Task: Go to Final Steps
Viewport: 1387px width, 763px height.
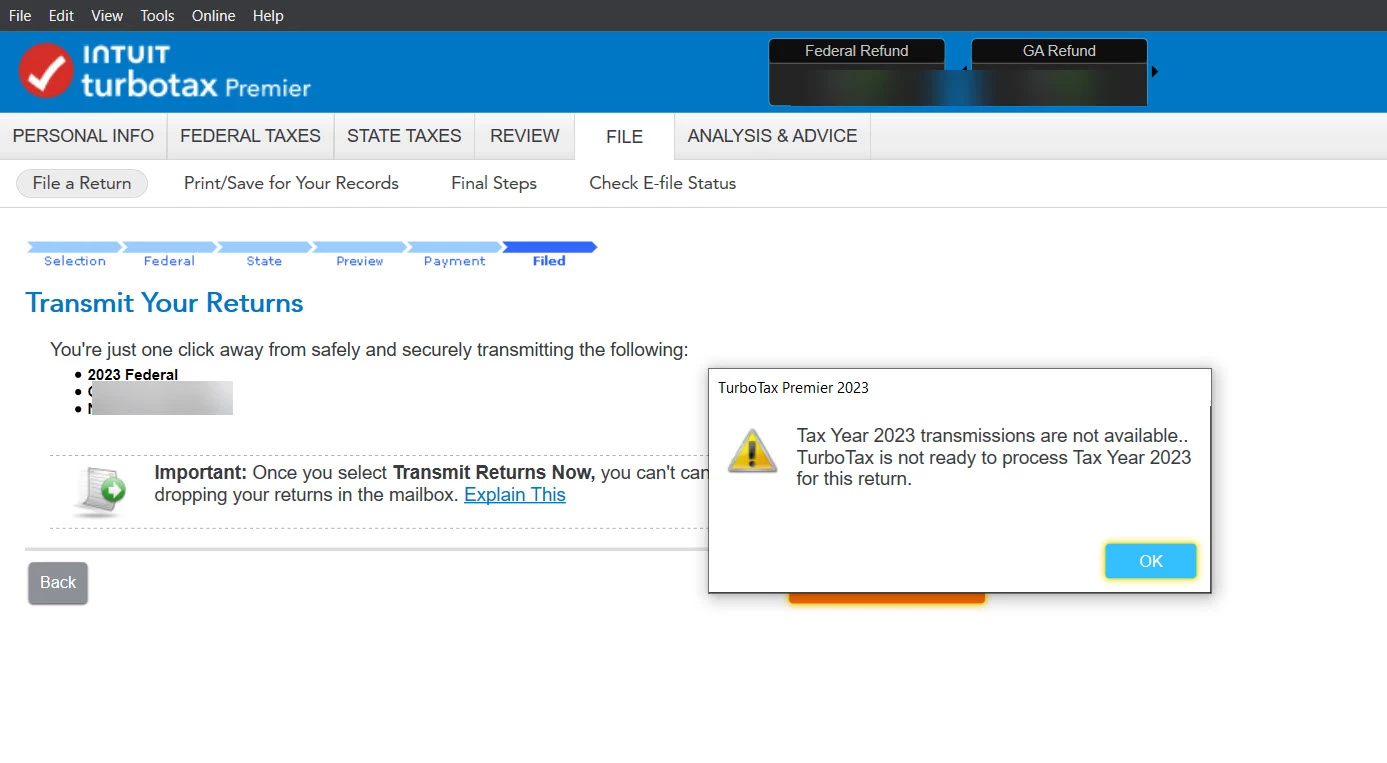Action: (x=494, y=183)
